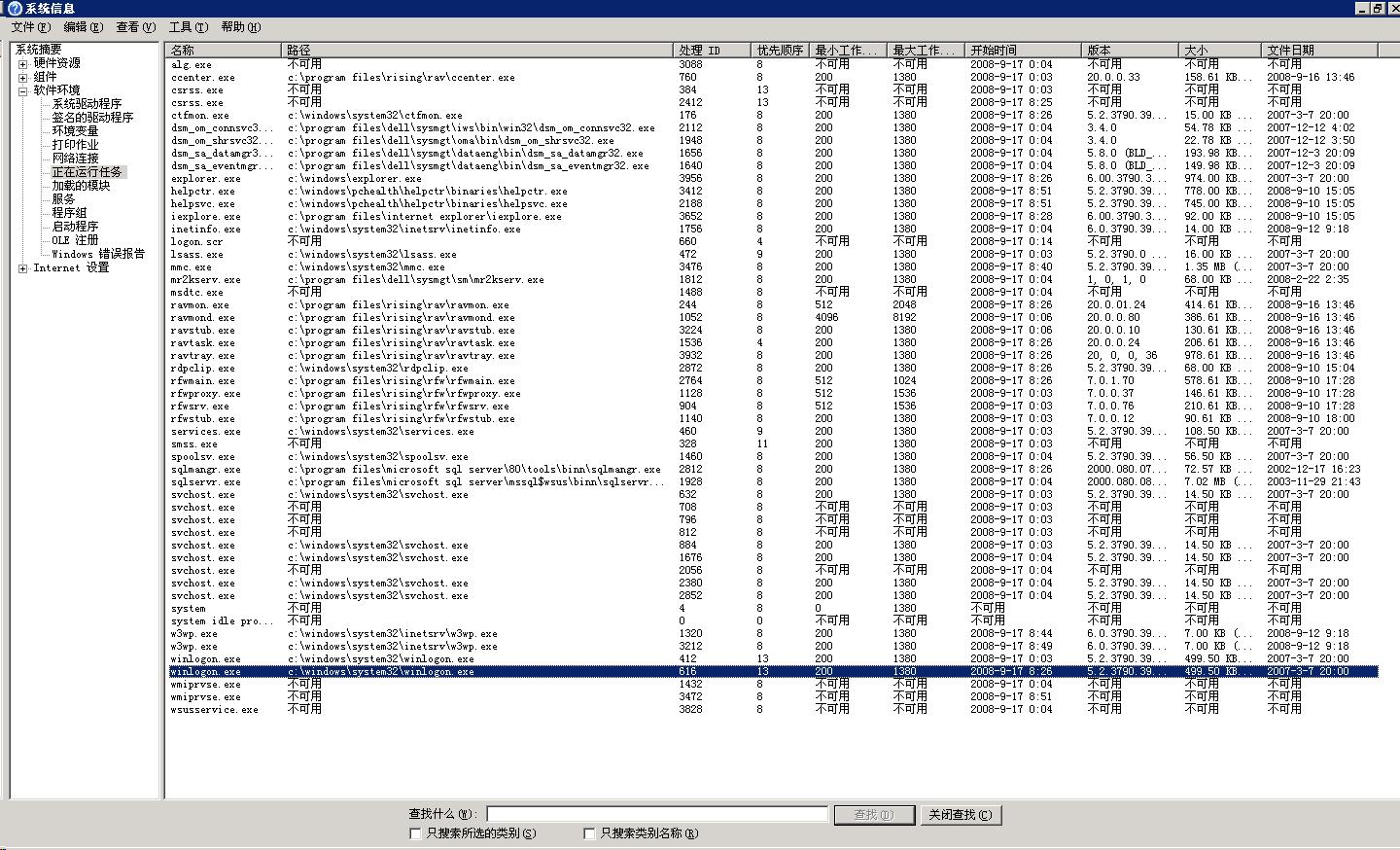Viewport: 1400px width, 850px height.
Task: Expand the 硬件资源 tree node
Action: (22, 64)
